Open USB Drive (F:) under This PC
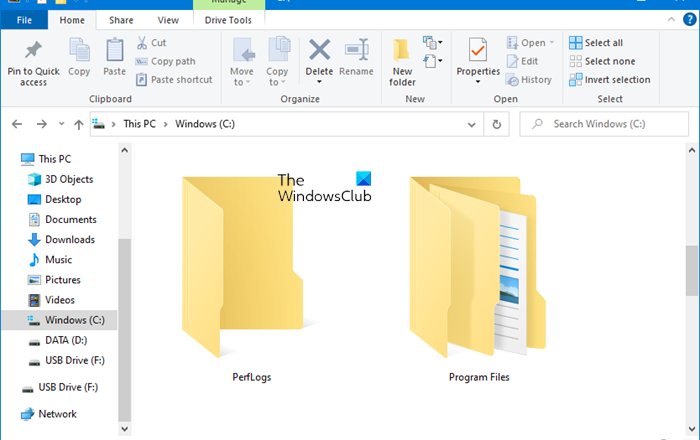The image size is (700, 440). pyautogui.click(x=66, y=361)
